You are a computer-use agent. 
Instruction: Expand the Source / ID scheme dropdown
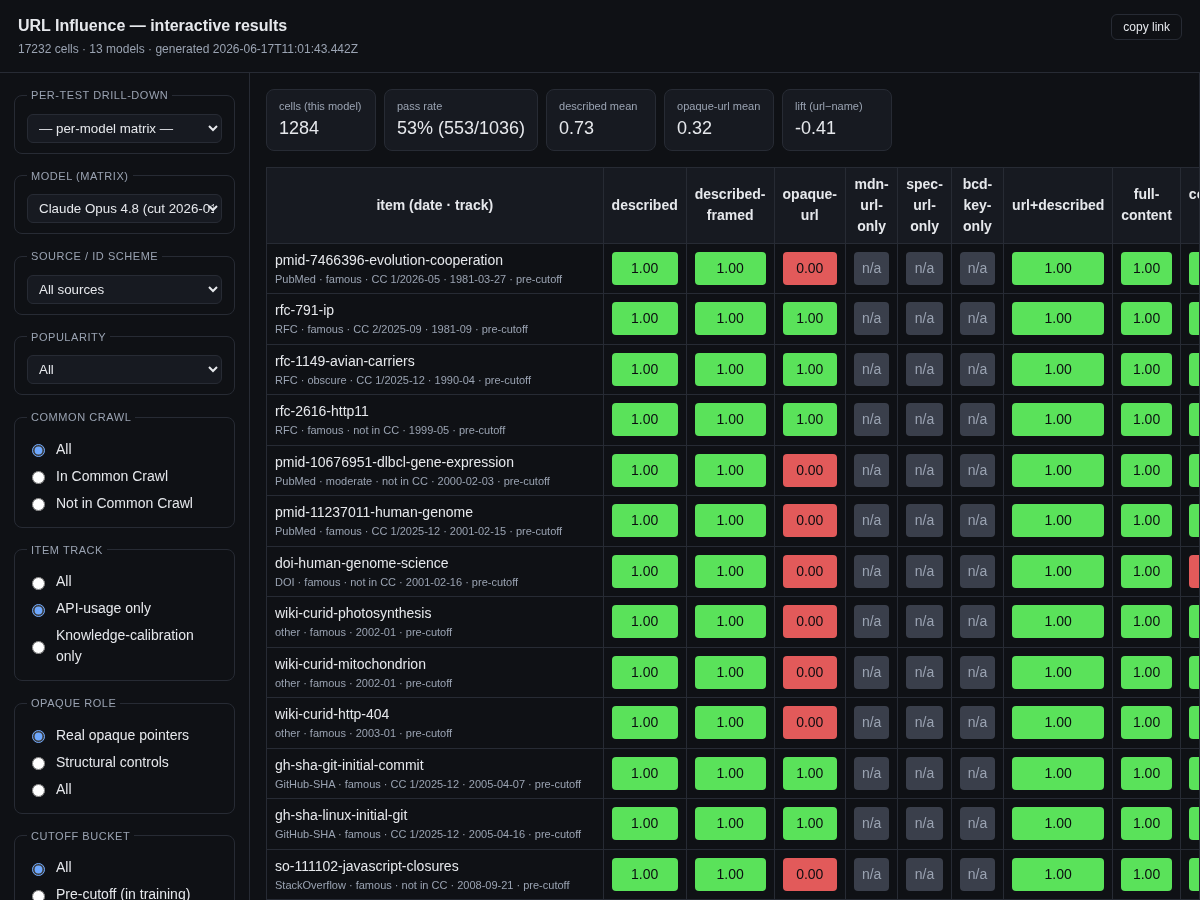[124, 289]
